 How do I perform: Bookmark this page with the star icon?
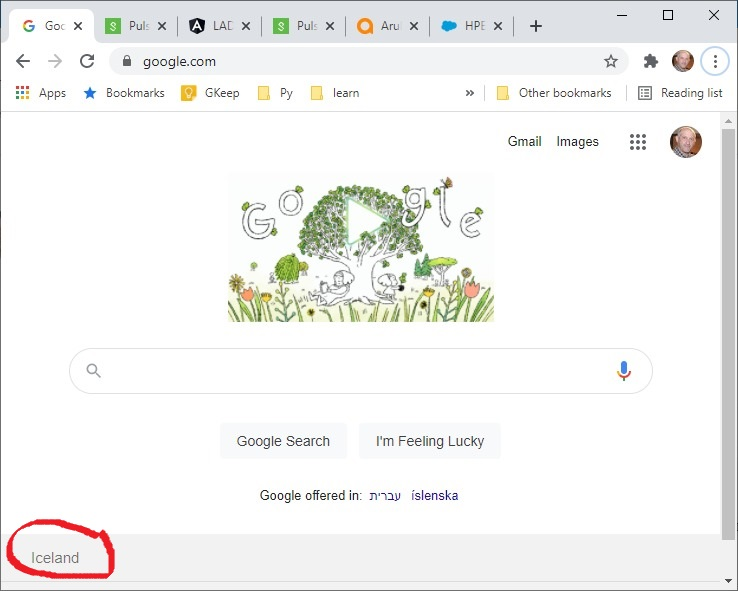(611, 61)
